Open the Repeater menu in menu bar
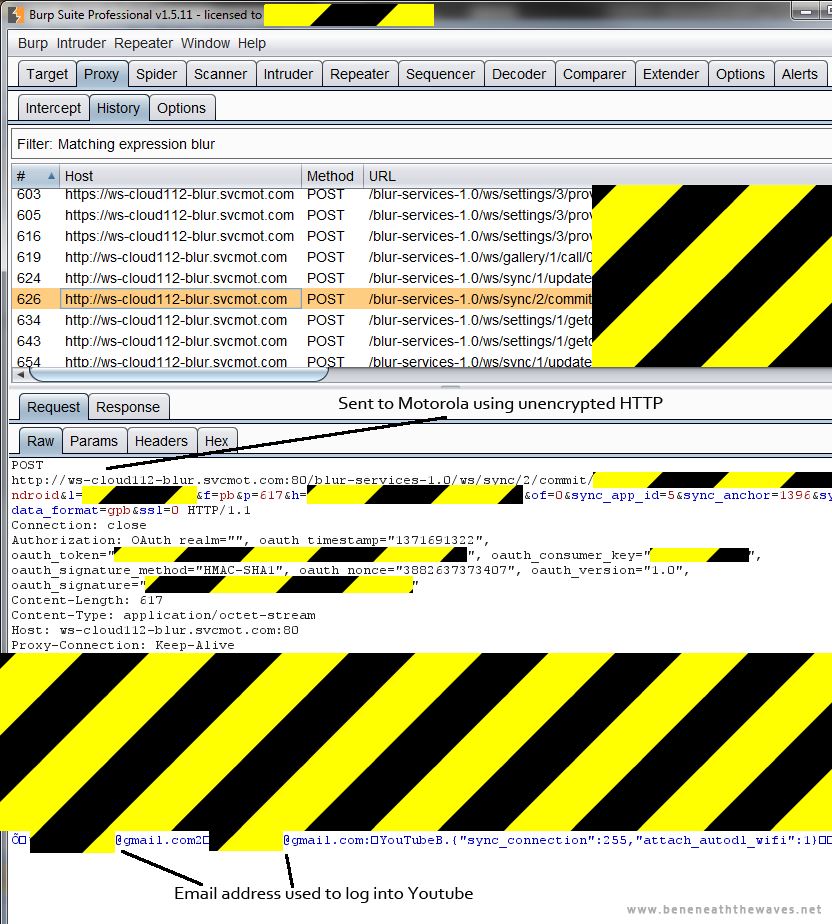 [143, 44]
